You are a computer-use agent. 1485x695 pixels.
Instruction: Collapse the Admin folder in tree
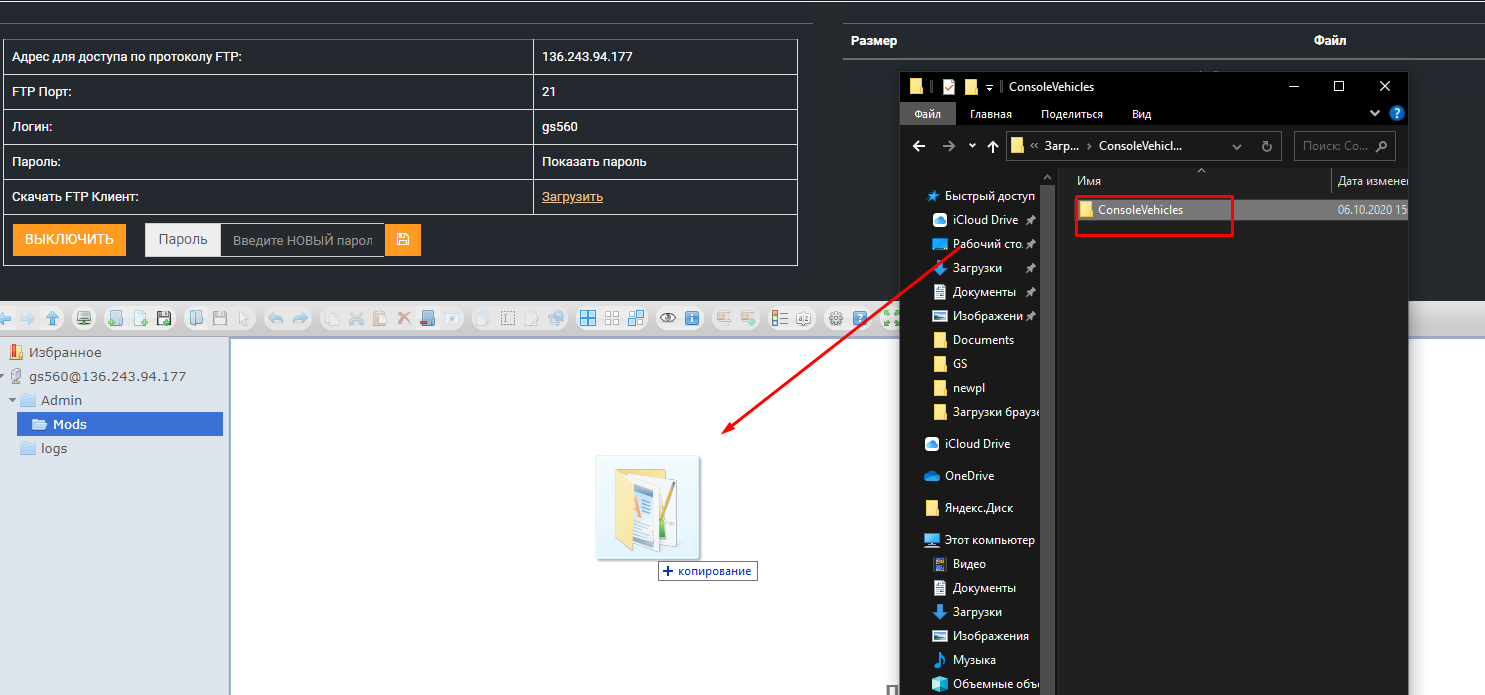[12, 401]
